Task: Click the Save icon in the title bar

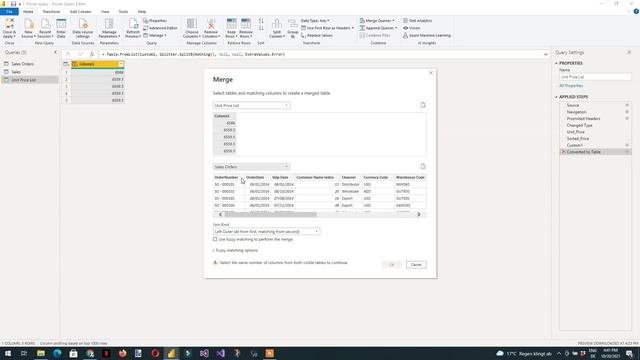Action: 13,4
